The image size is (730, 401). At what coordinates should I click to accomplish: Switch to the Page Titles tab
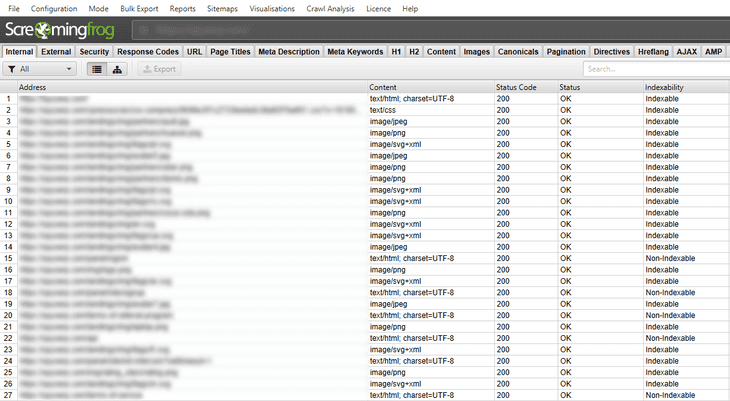point(230,51)
